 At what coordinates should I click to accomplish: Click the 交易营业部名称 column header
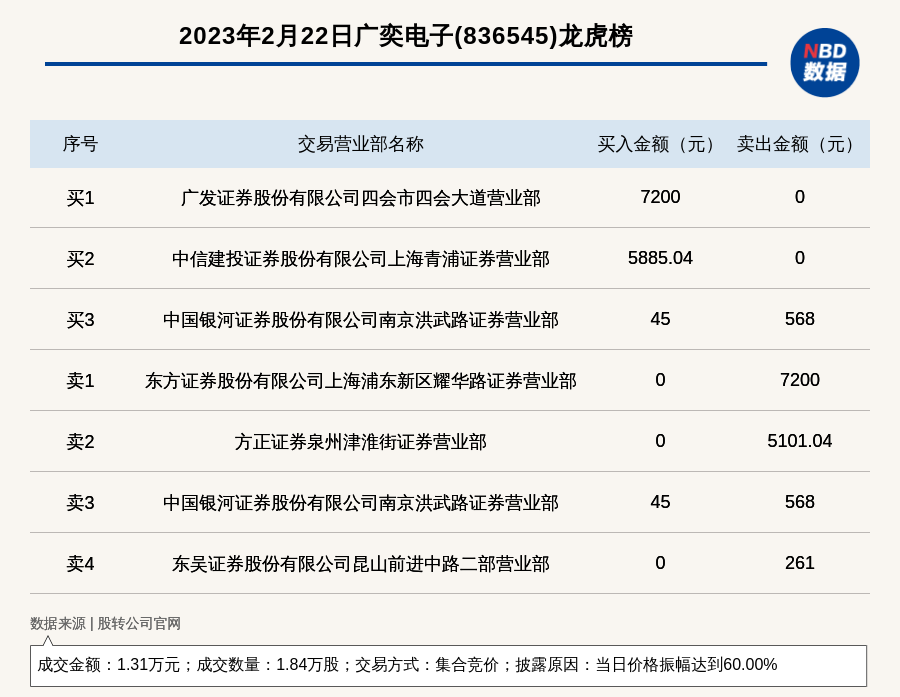tap(360, 144)
